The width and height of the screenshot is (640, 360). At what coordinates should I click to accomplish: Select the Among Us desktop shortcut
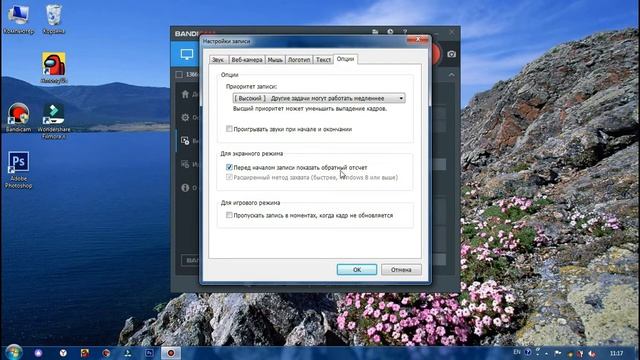pyautogui.click(x=54, y=68)
